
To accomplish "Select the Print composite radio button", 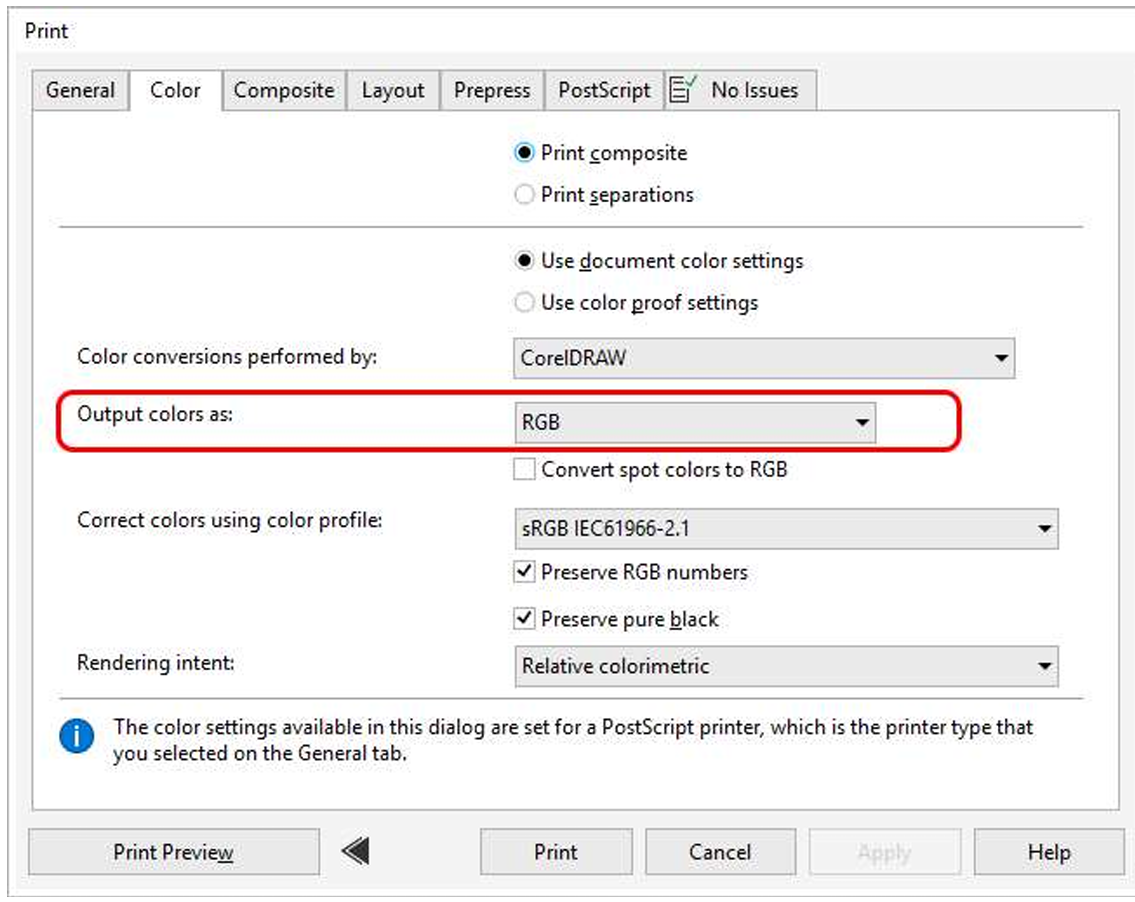I will coord(524,153).
